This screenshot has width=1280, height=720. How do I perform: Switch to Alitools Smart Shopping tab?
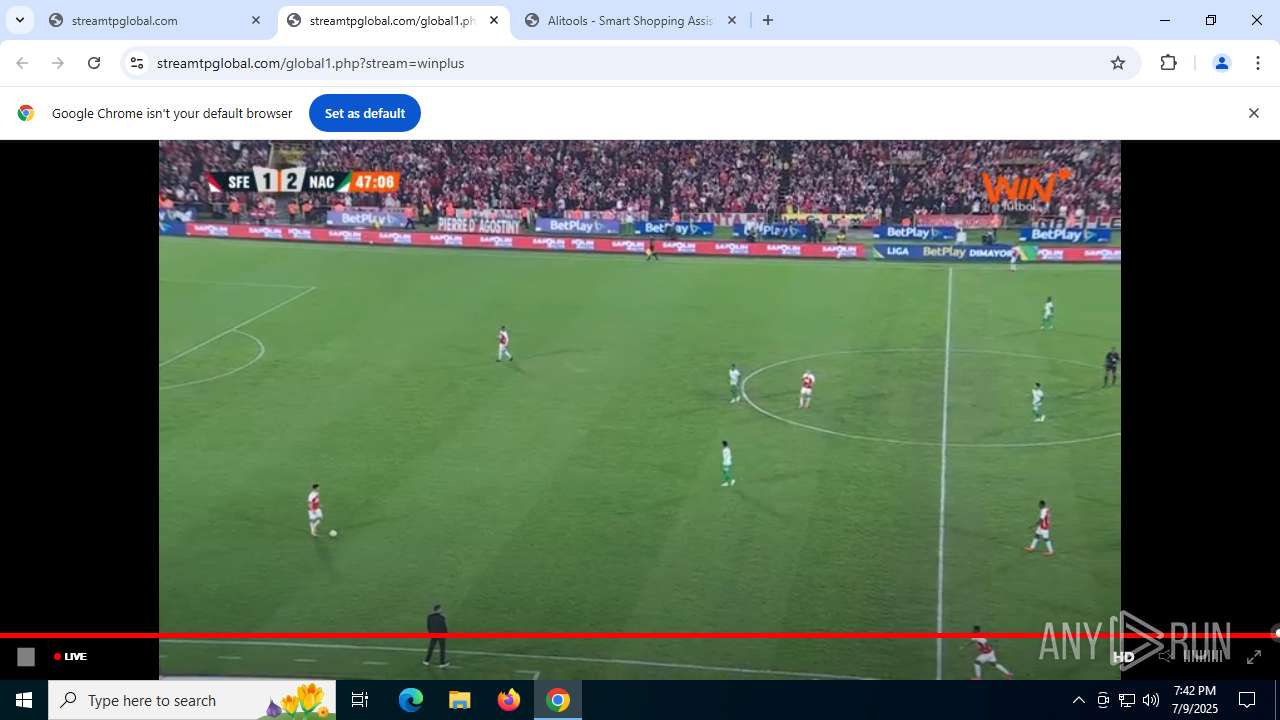(x=630, y=20)
